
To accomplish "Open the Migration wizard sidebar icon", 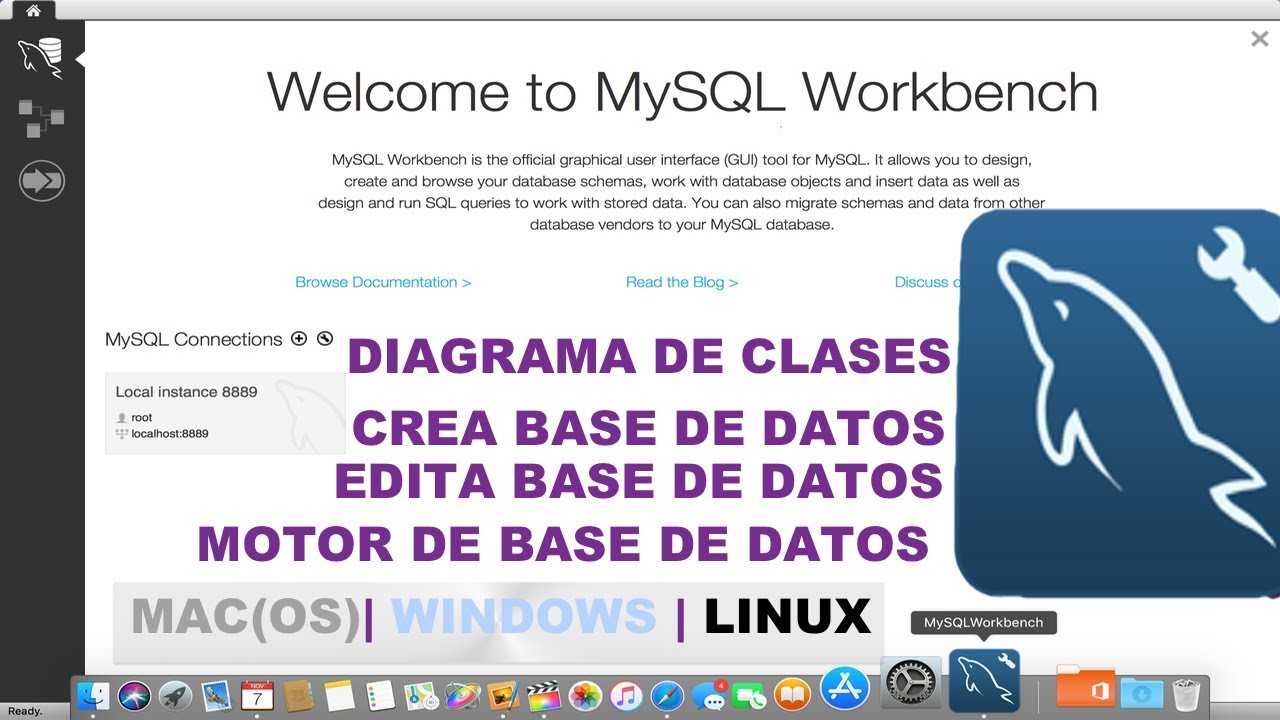I will [x=41, y=181].
